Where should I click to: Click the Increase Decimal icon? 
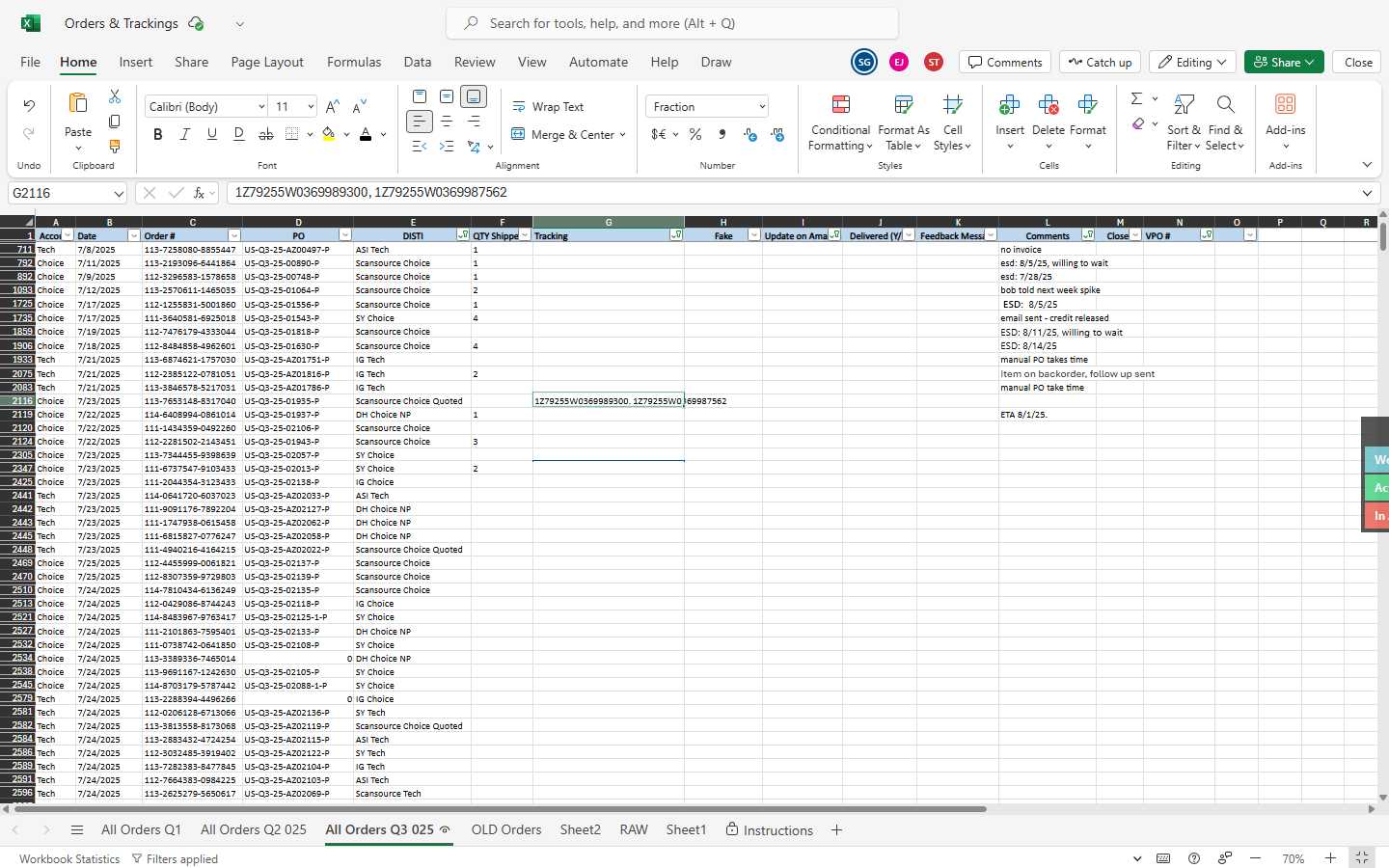(x=750, y=134)
